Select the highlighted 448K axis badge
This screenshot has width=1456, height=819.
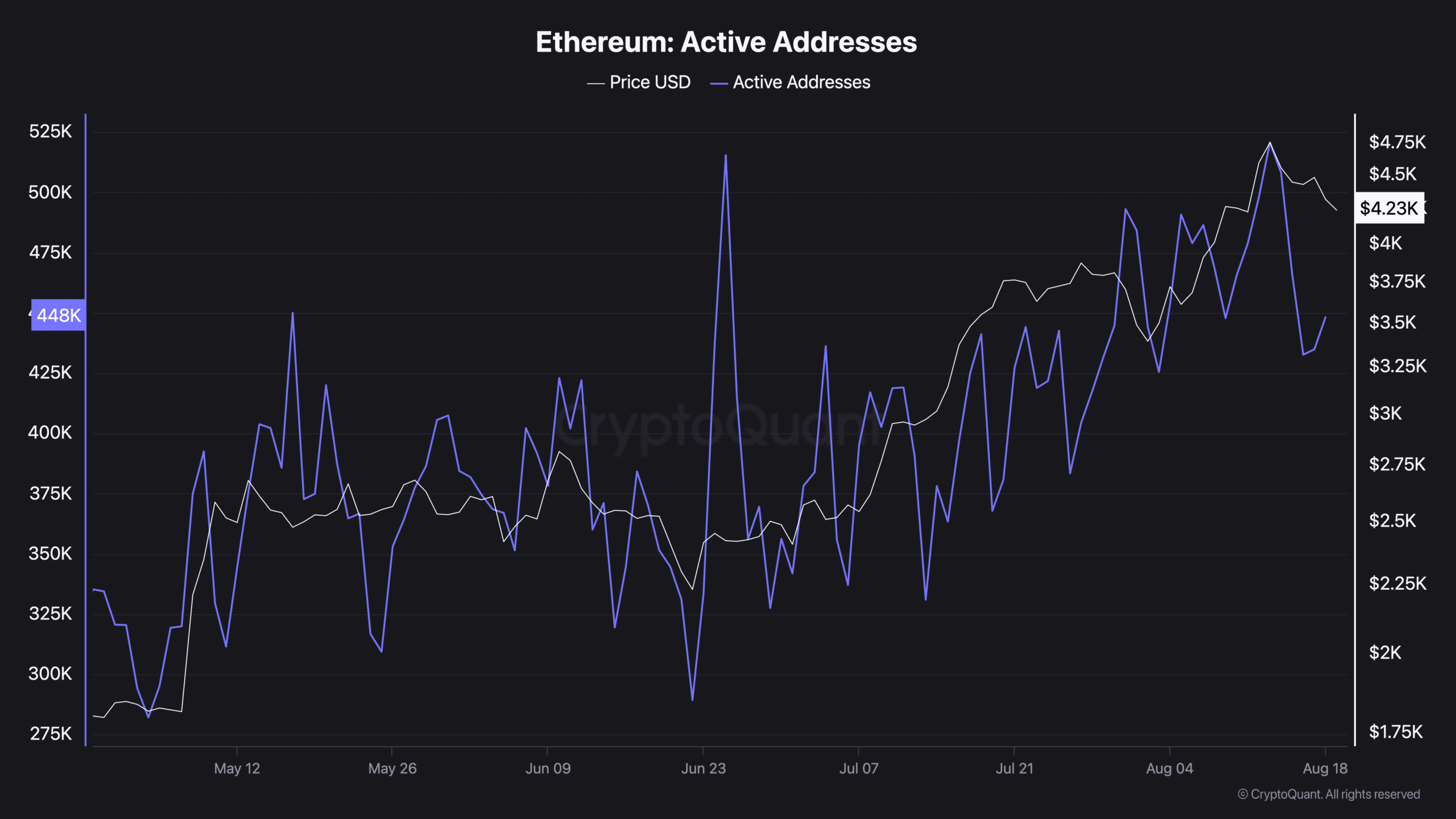click(x=57, y=316)
